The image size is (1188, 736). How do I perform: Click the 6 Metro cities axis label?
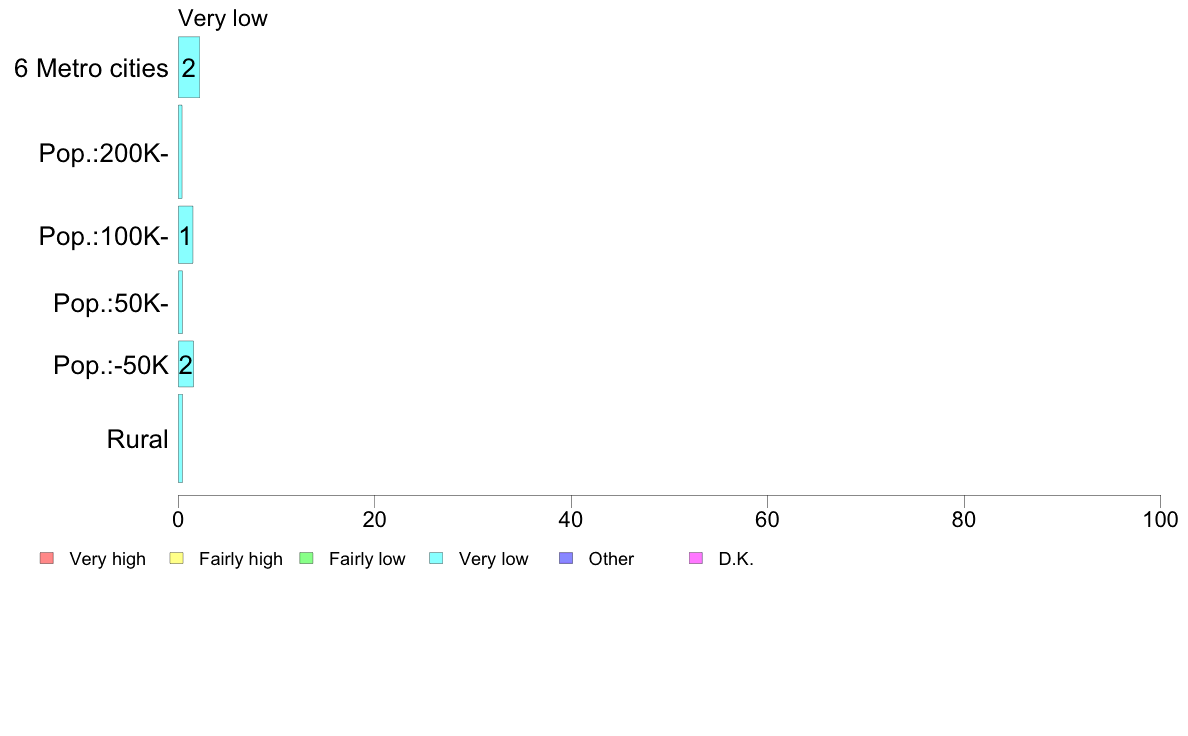tap(91, 68)
